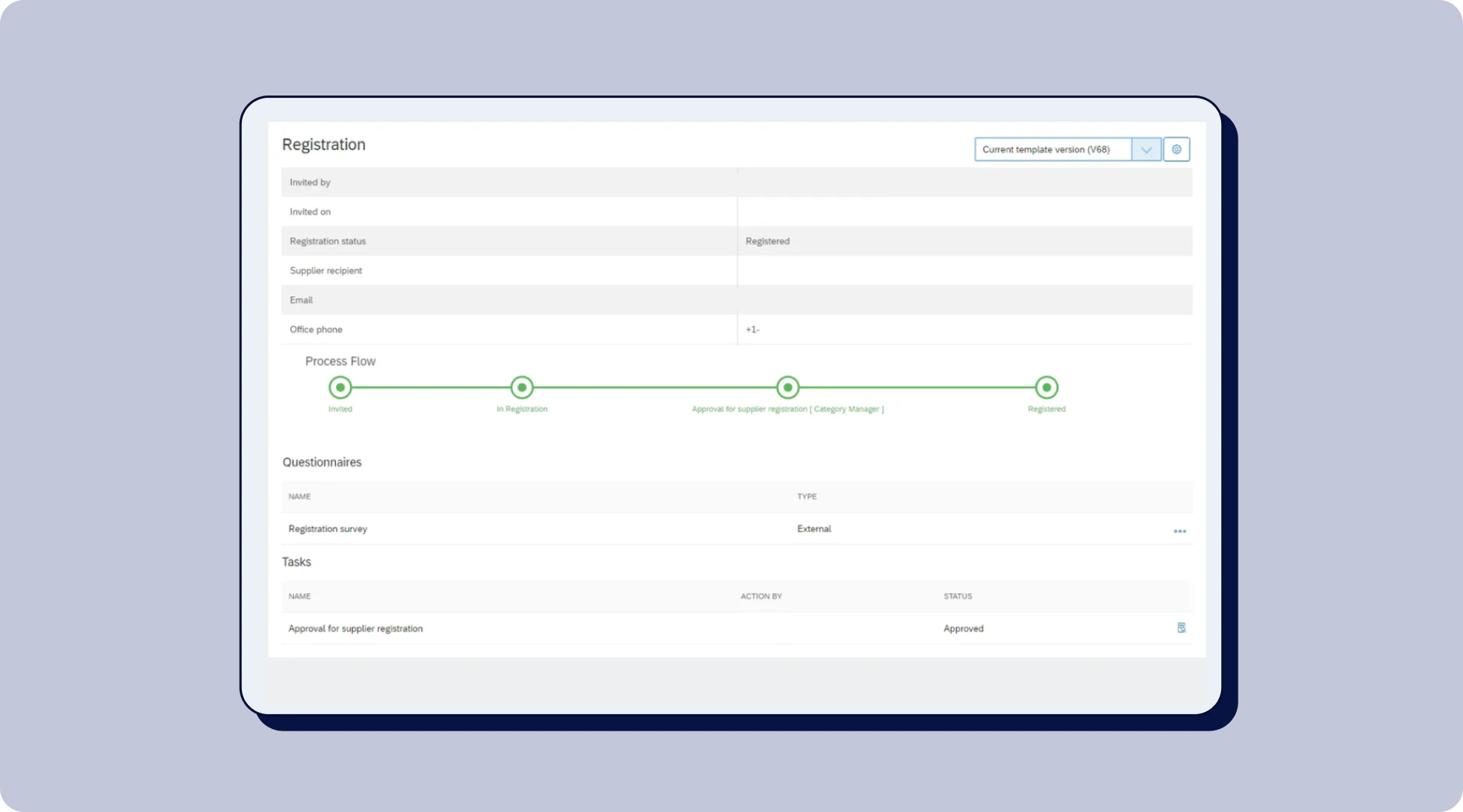Open the gear settings icon

(x=1176, y=149)
